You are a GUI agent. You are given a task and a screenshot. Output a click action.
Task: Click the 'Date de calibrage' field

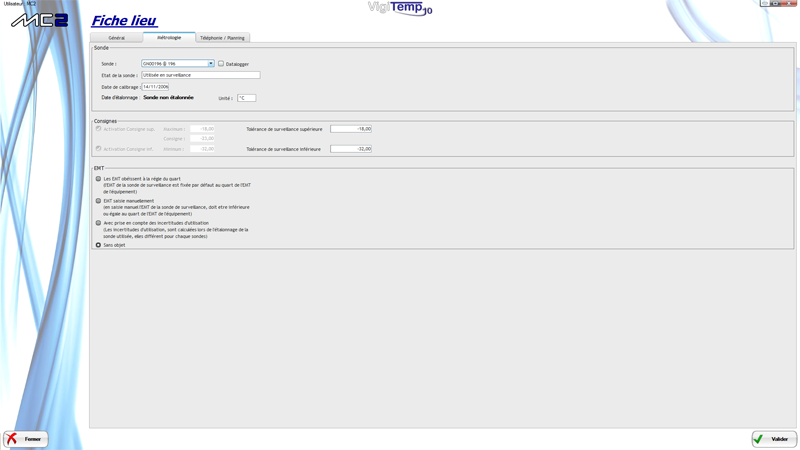click(155, 87)
